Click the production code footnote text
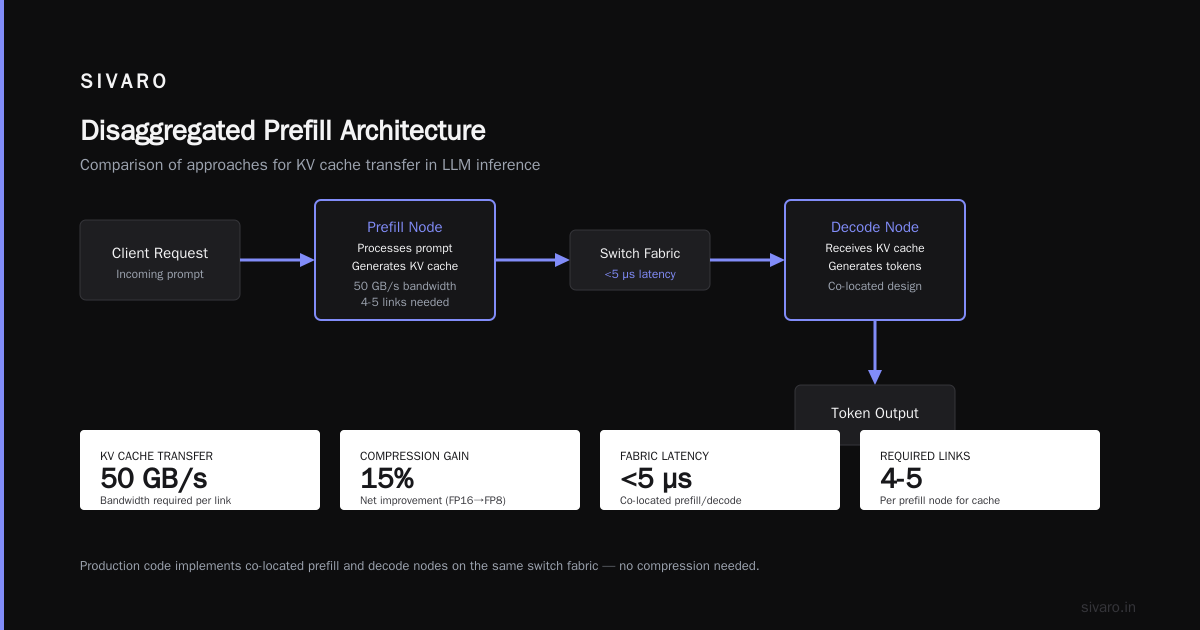 click(x=420, y=566)
